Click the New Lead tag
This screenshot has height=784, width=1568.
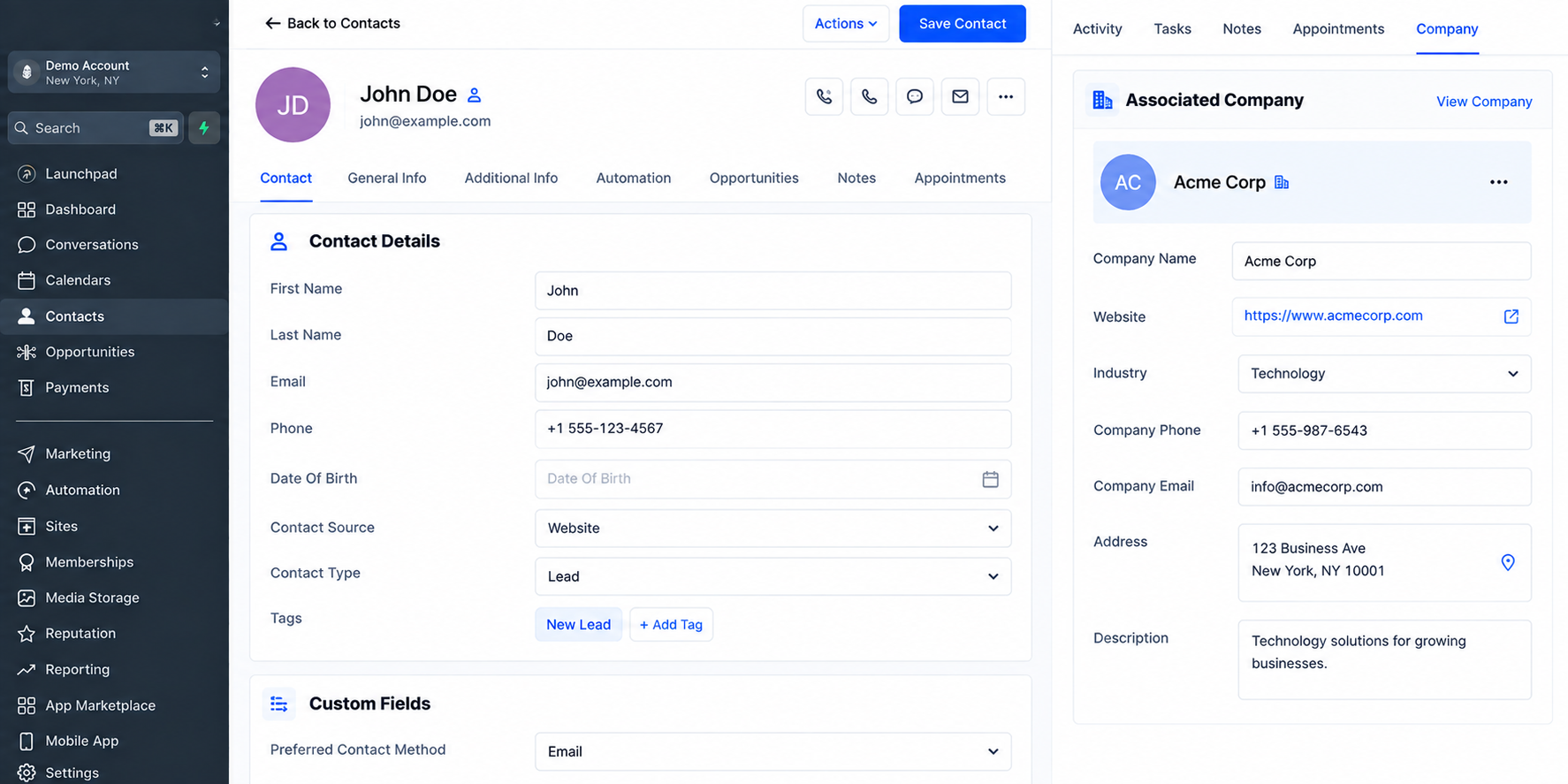(578, 625)
